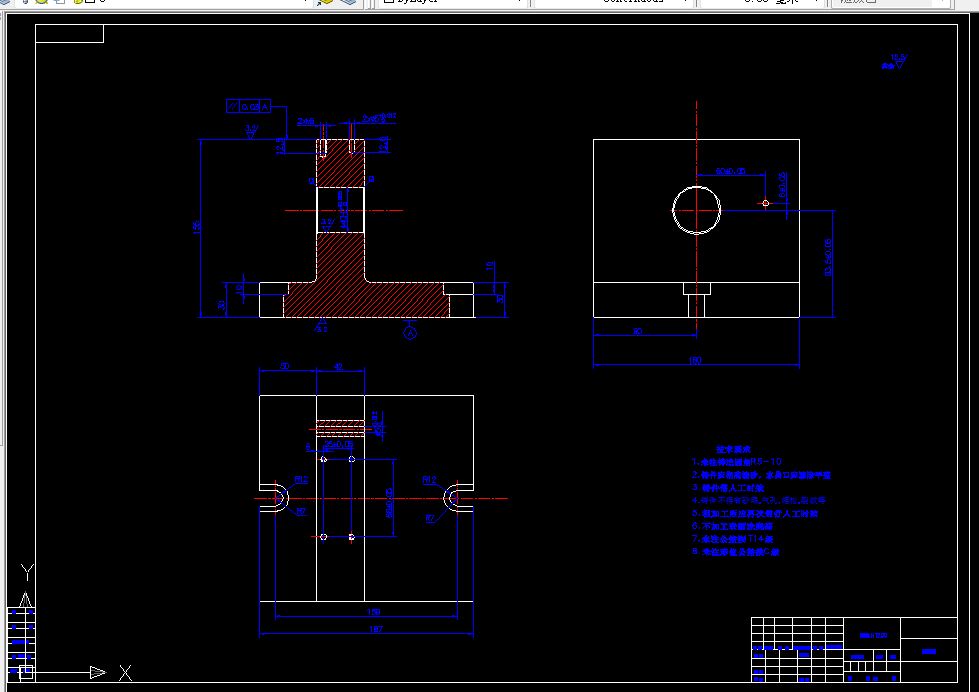Select the dimension 6 near top holes
This screenshot has height=692, width=979.
(308, 447)
